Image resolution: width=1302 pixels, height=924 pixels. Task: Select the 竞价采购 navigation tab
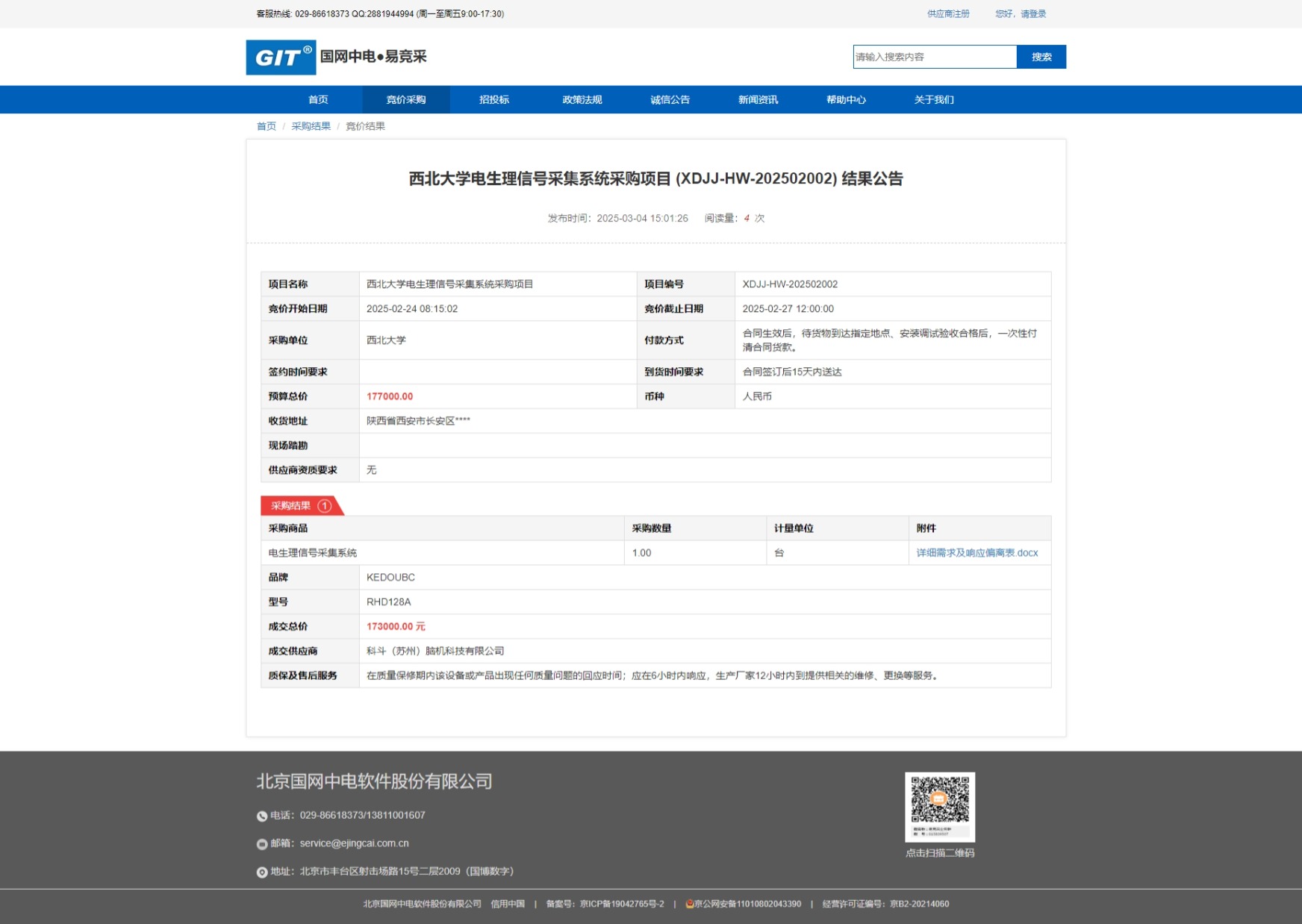[x=405, y=100]
